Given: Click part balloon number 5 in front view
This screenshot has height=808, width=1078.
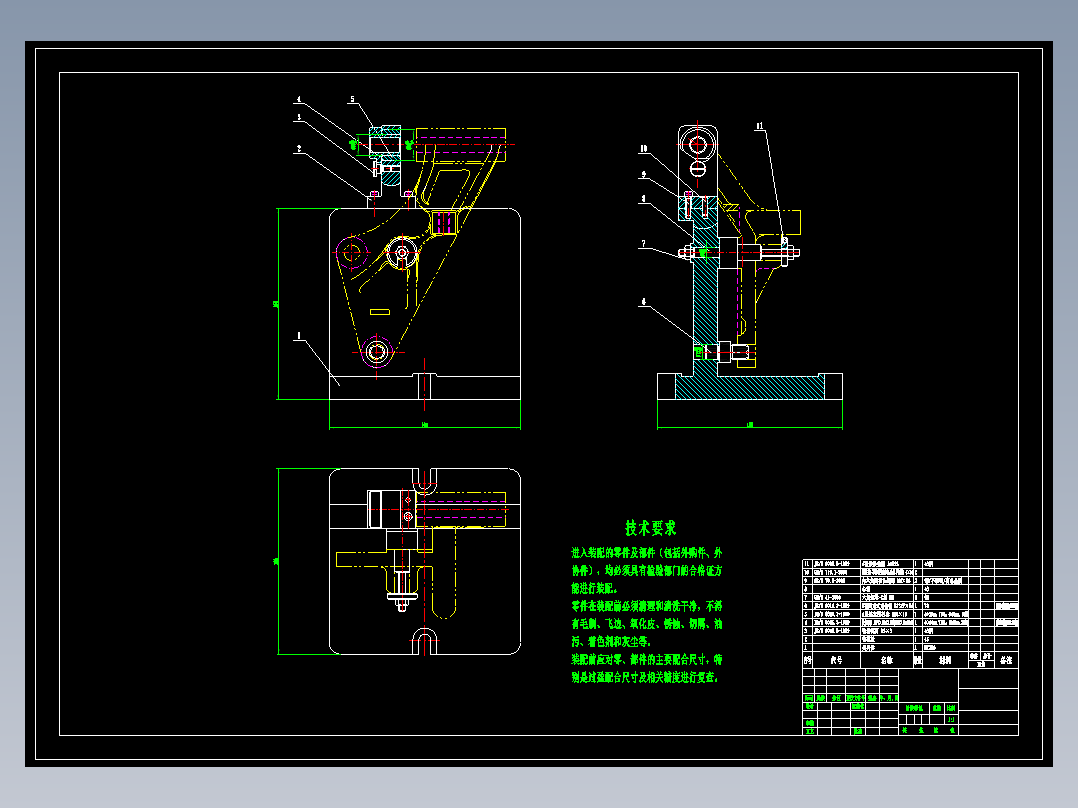Looking at the screenshot, I should click(x=353, y=100).
